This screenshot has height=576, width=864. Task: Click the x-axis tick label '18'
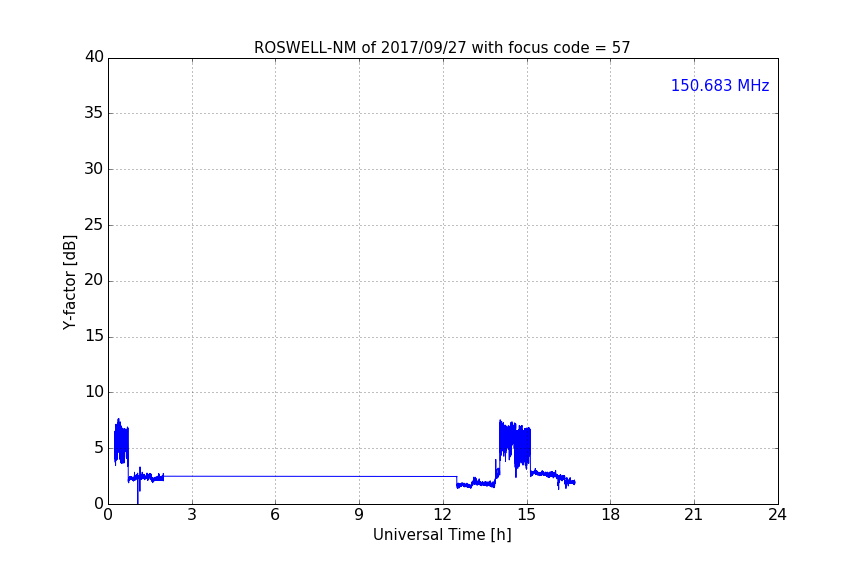pos(611,515)
